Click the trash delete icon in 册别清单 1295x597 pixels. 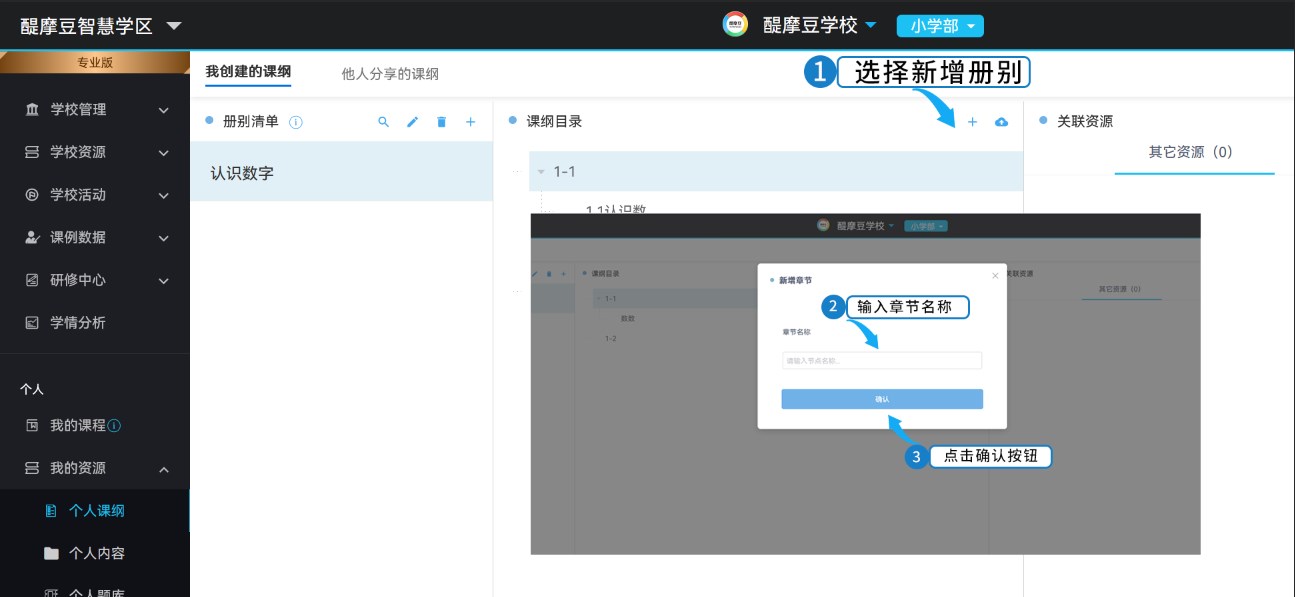441,122
